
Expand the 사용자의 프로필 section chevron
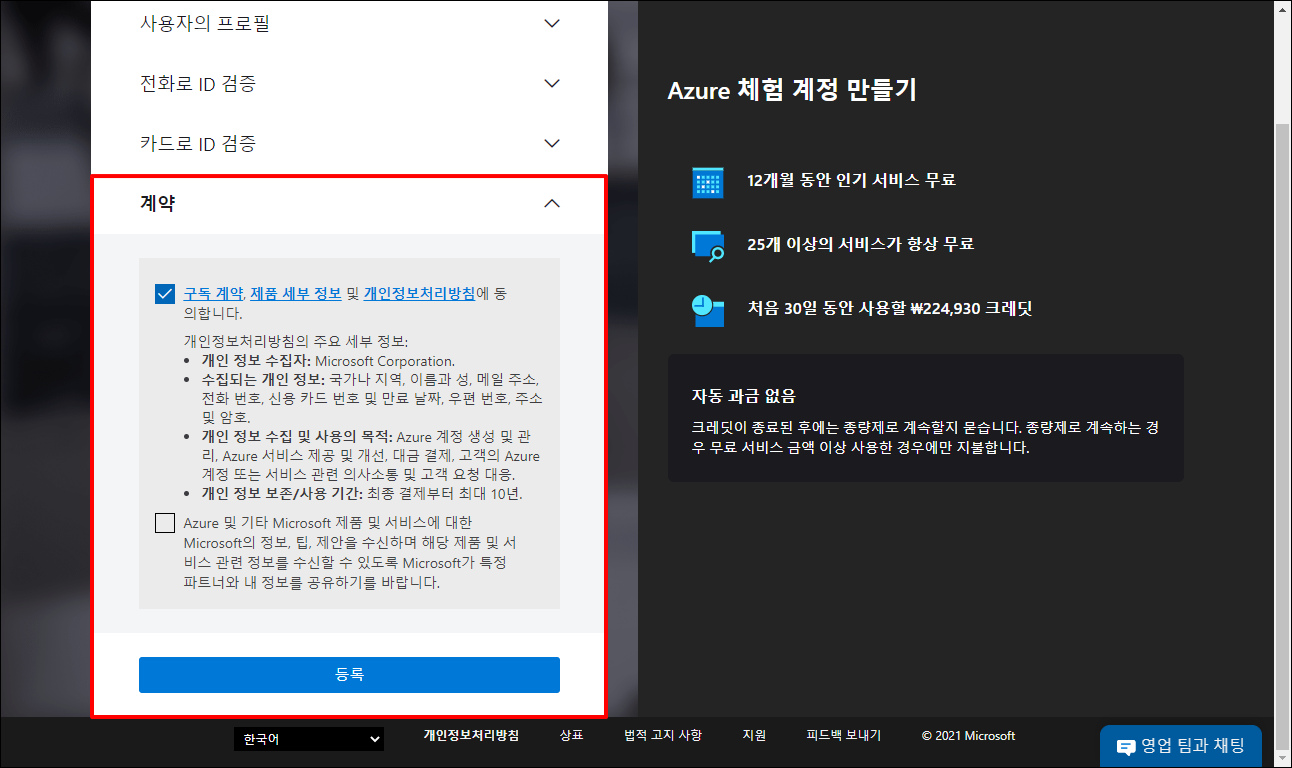pyautogui.click(x=552, y=23)
